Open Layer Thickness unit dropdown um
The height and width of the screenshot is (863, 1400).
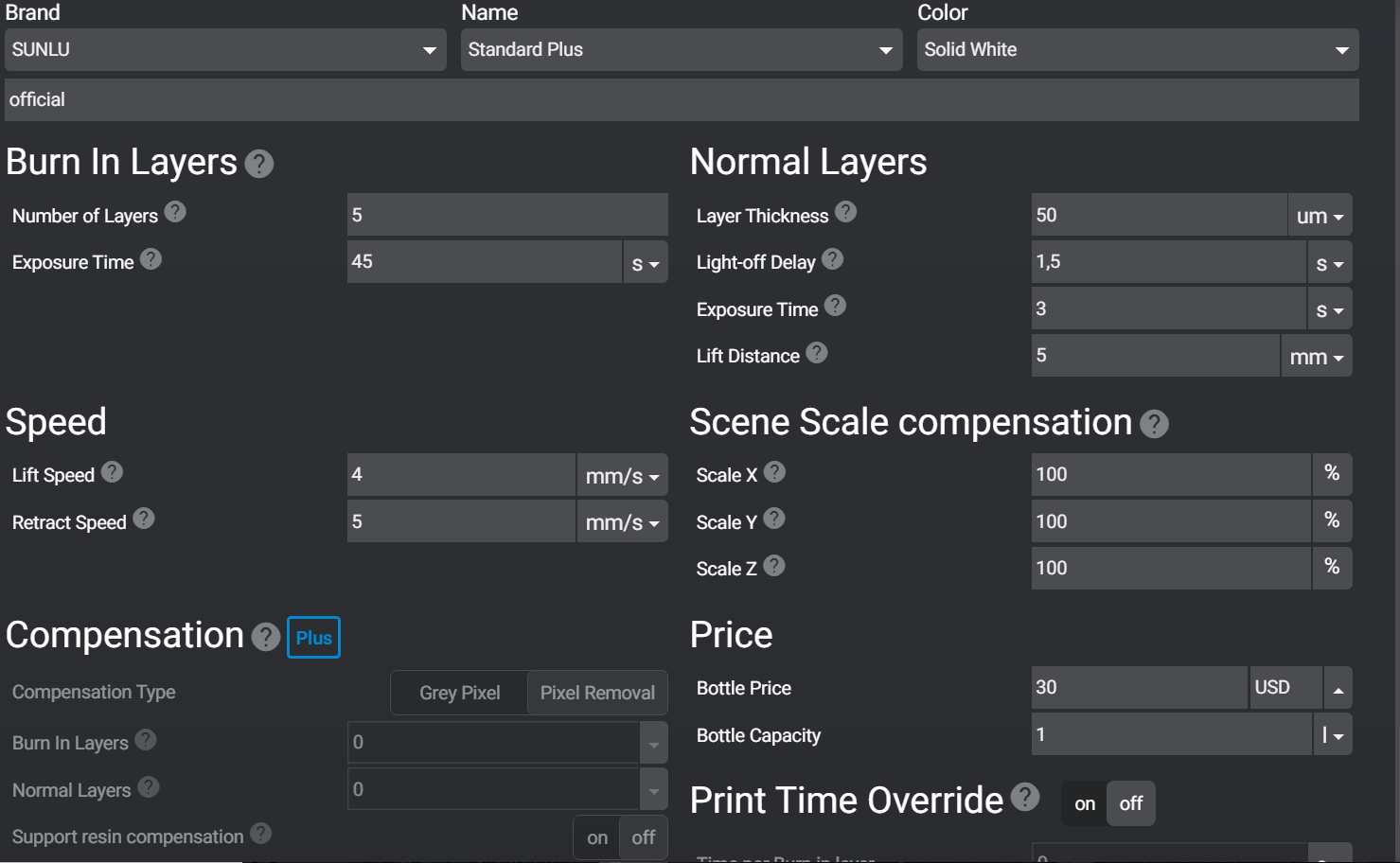1320,216
